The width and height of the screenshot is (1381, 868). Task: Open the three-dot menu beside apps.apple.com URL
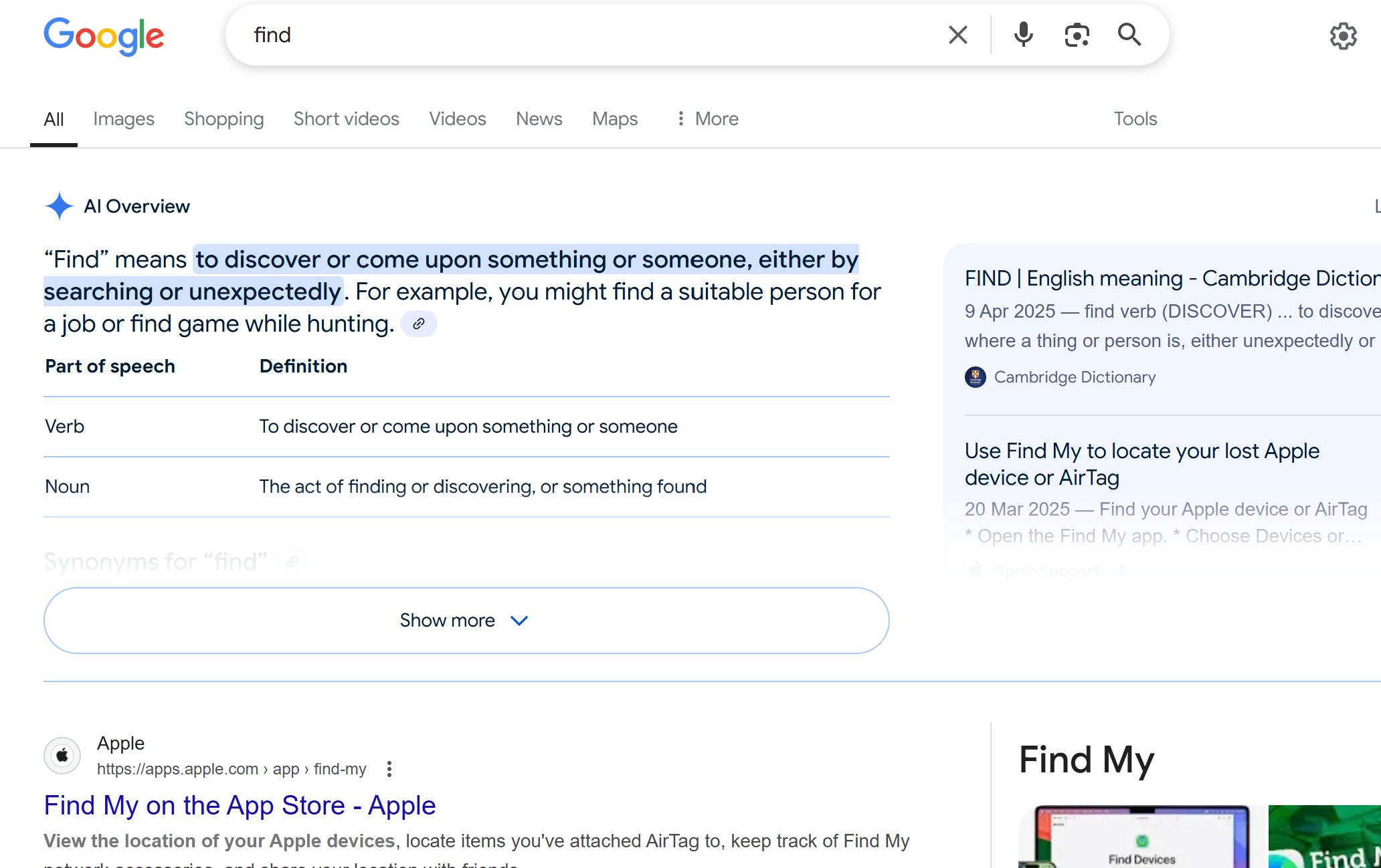tap(389, 769)
